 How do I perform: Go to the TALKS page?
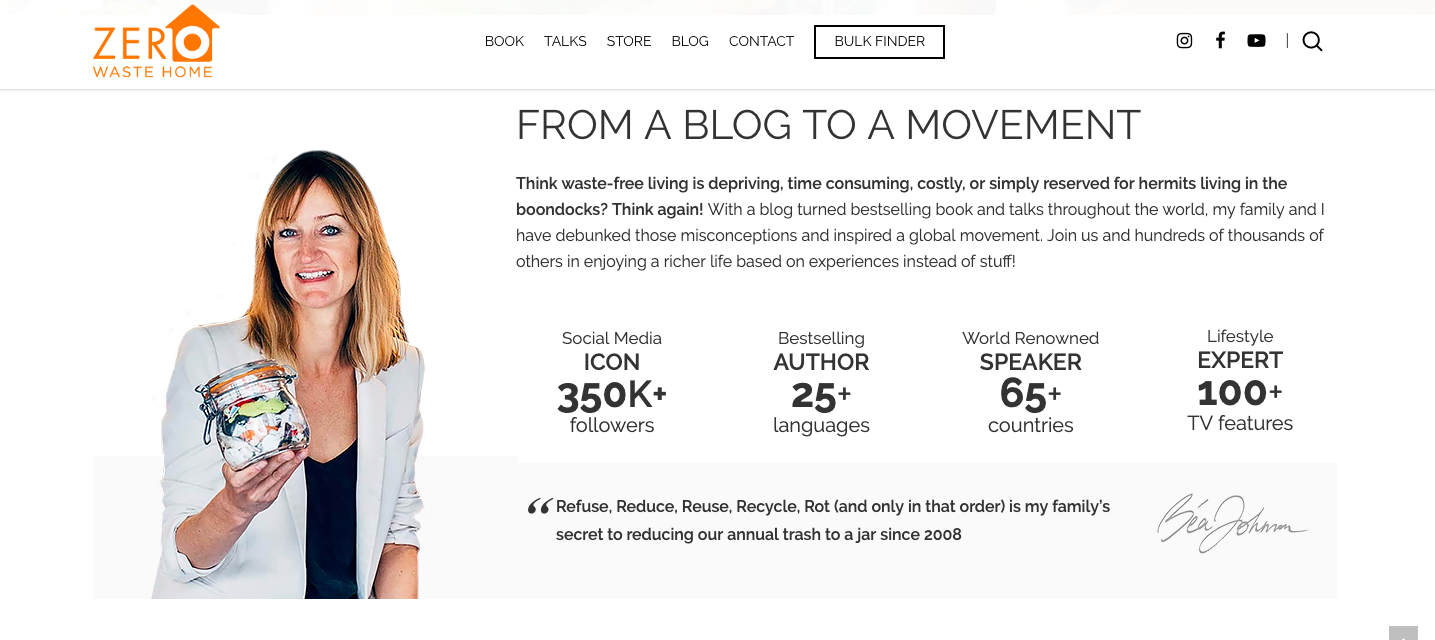(x=565, y=41)
